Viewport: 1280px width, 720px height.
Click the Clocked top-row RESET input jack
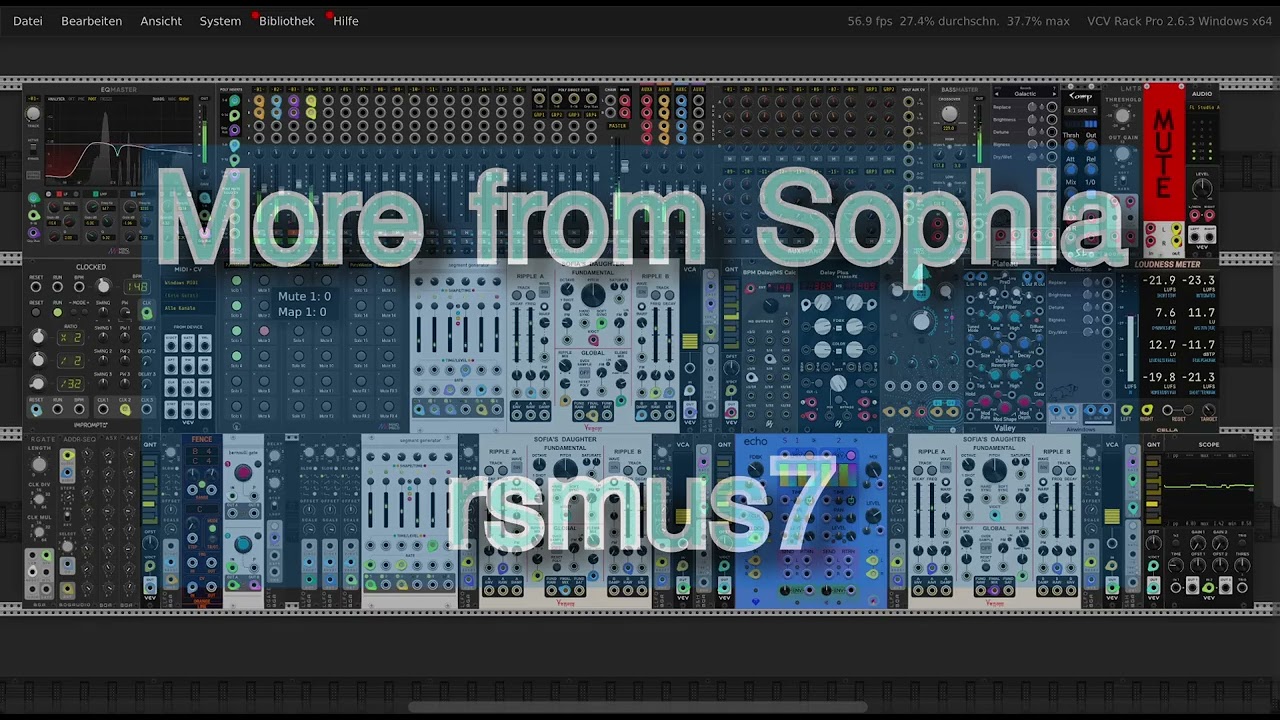click(35, 287)
